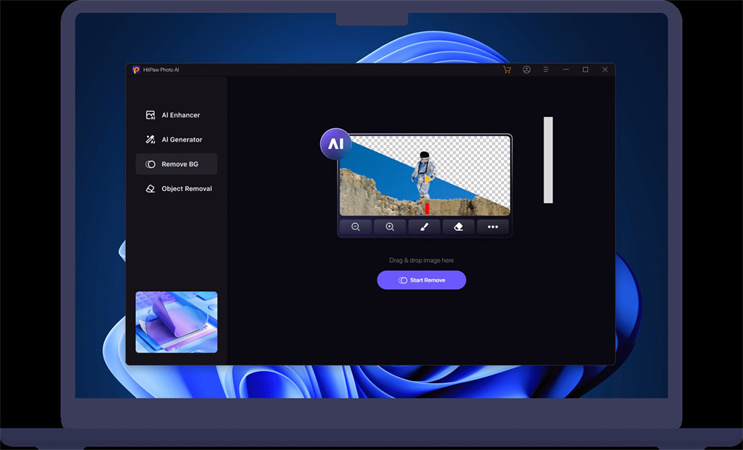Click the zoom in magnifier icon
This screenshot has width=743, height=450.
(390, 227)
